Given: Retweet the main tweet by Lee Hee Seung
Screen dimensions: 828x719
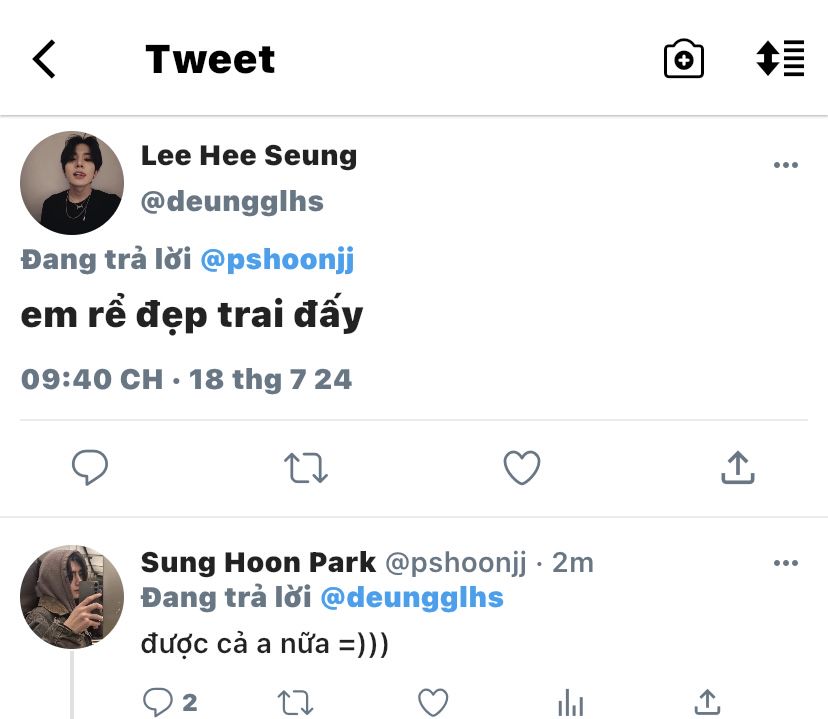Looking at the screenshot, I should pyautogui.click(x=306, y=467).
